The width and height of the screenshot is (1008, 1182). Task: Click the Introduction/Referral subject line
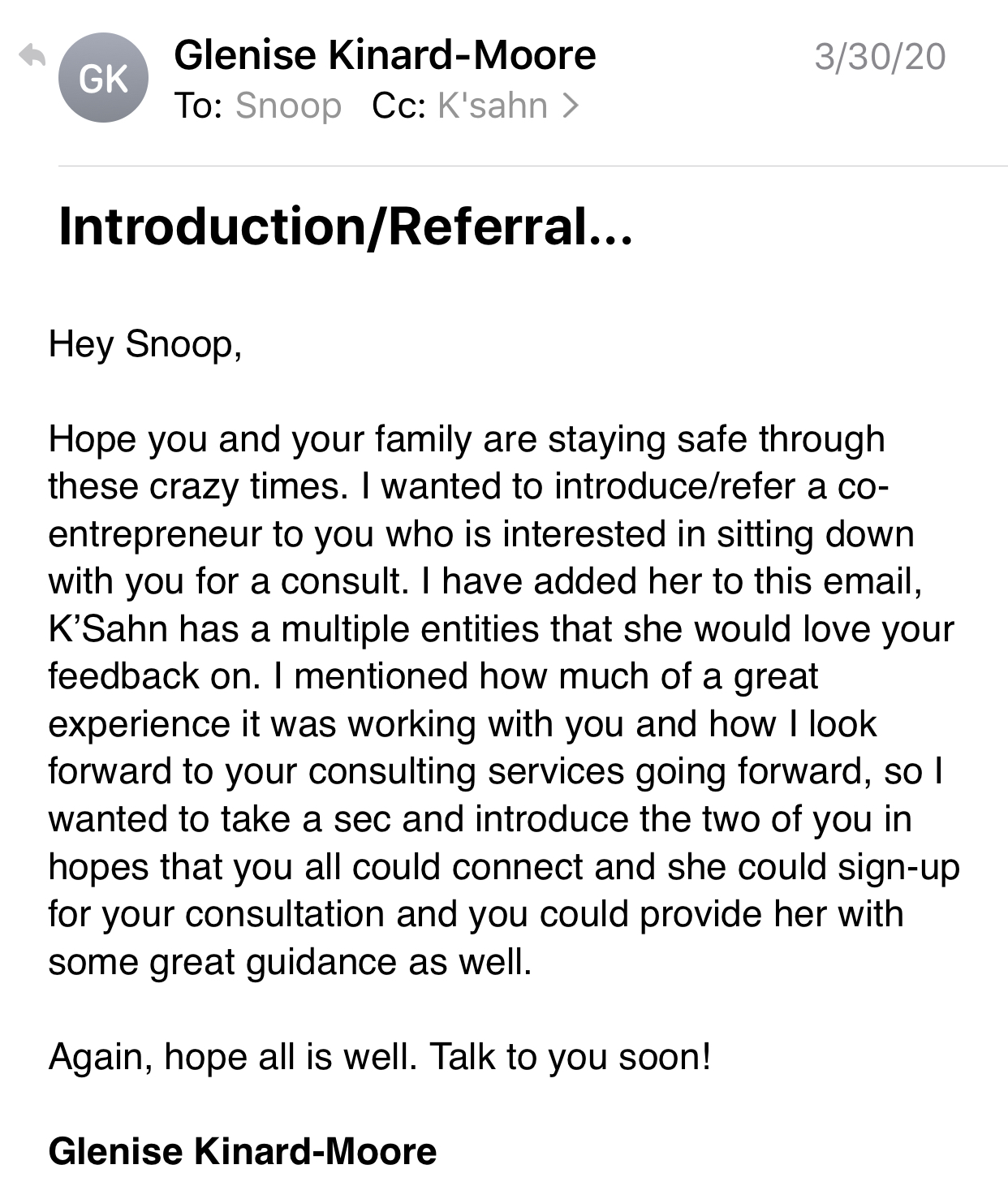pos(345,226)
